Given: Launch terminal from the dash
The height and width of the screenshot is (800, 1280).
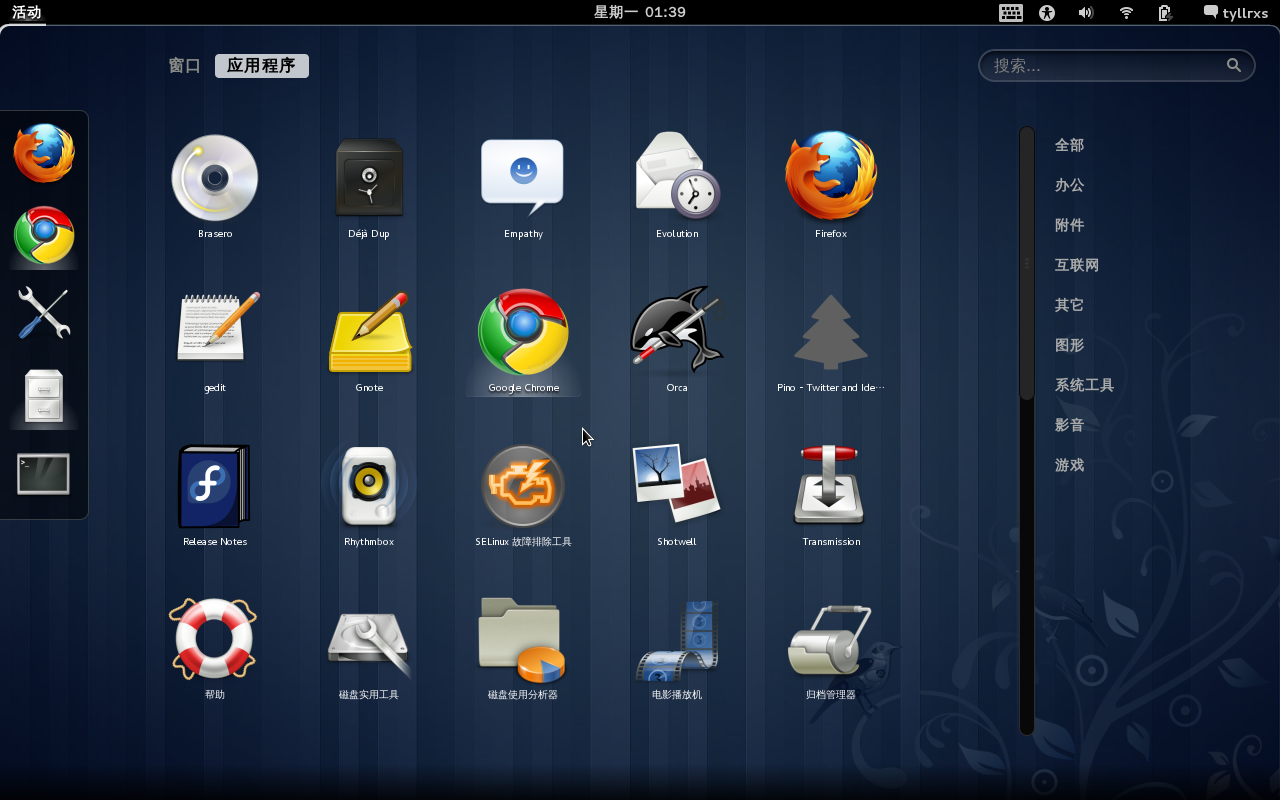Looking at the screenshot, I should point(44,474).
